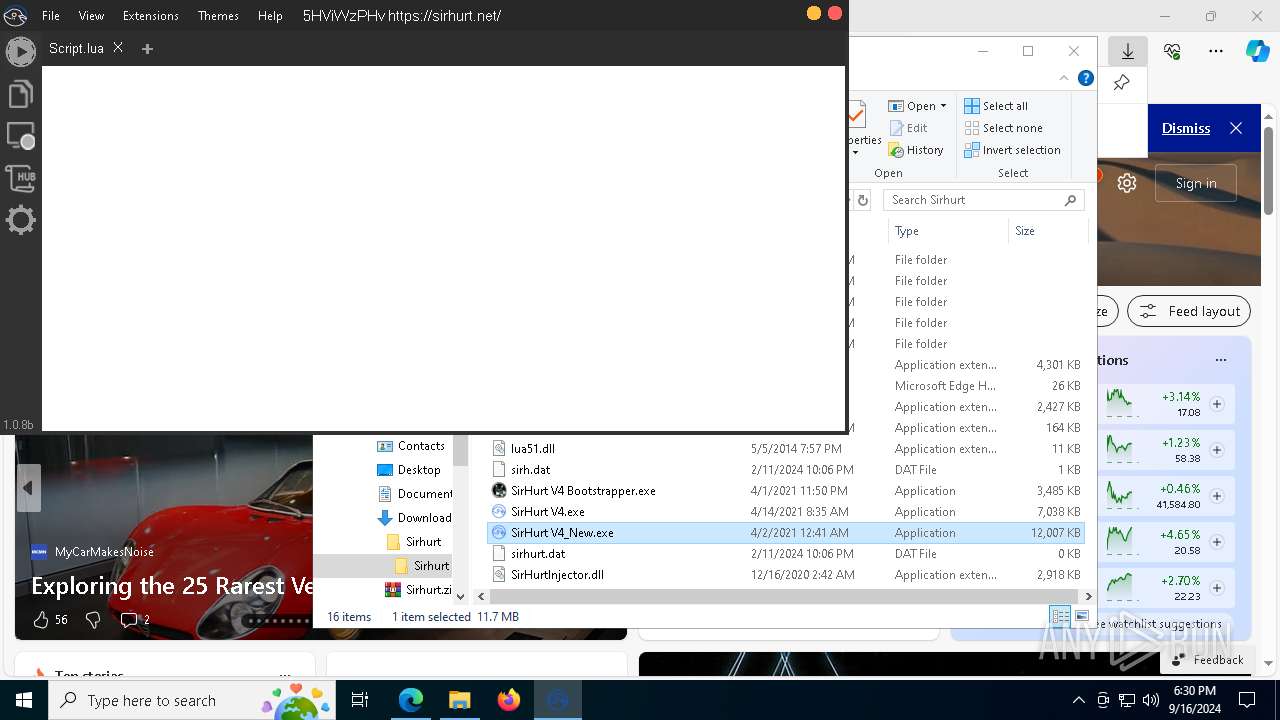Like the article with thumbs up
This screenshot has height=720, width=1280.
pyautogui.click(x=41, y=620)
